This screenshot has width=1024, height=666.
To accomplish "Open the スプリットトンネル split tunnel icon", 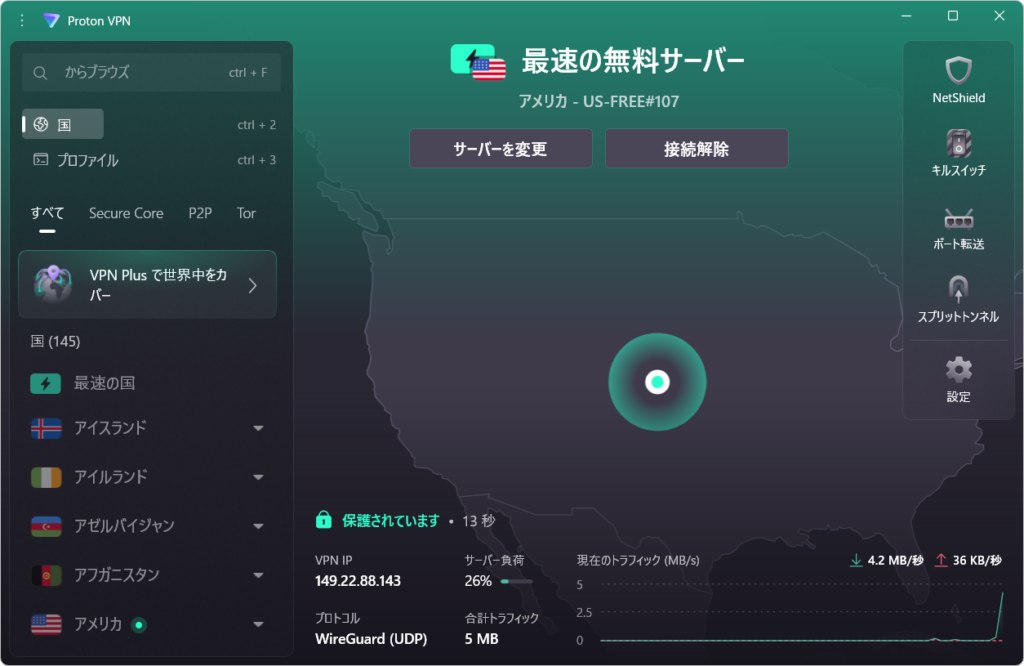I will (x=958, y=289).
